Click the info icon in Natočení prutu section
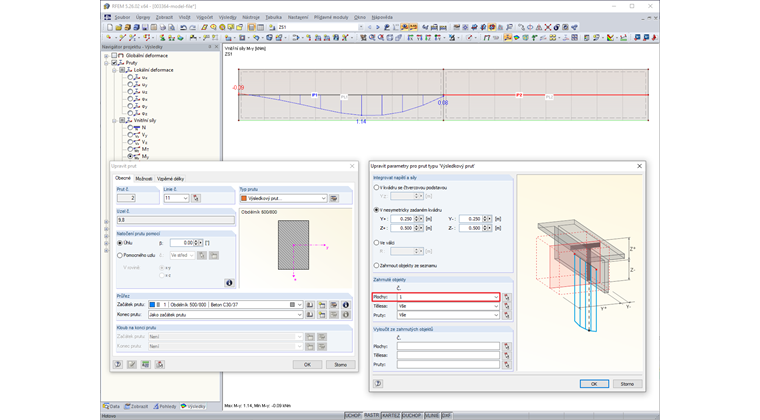The image size is (760, 420). point(229,283)
